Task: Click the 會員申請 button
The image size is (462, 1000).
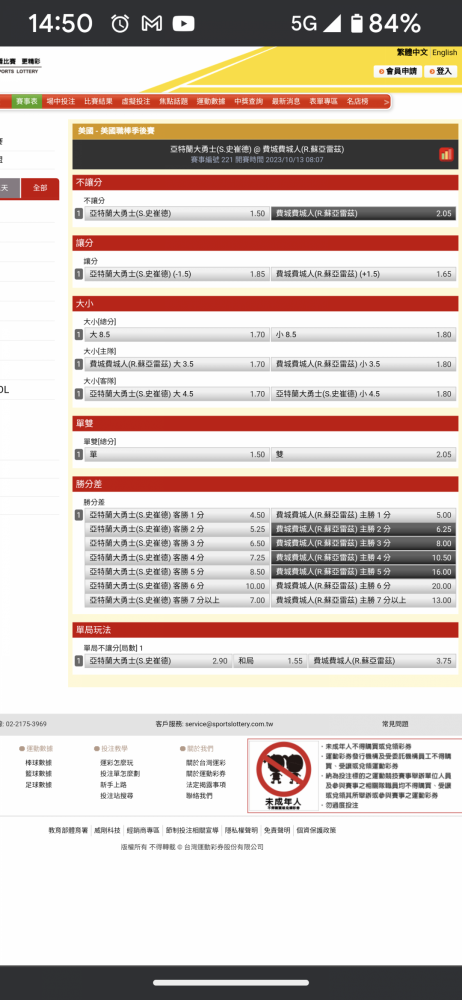Action: click(398, 71)
